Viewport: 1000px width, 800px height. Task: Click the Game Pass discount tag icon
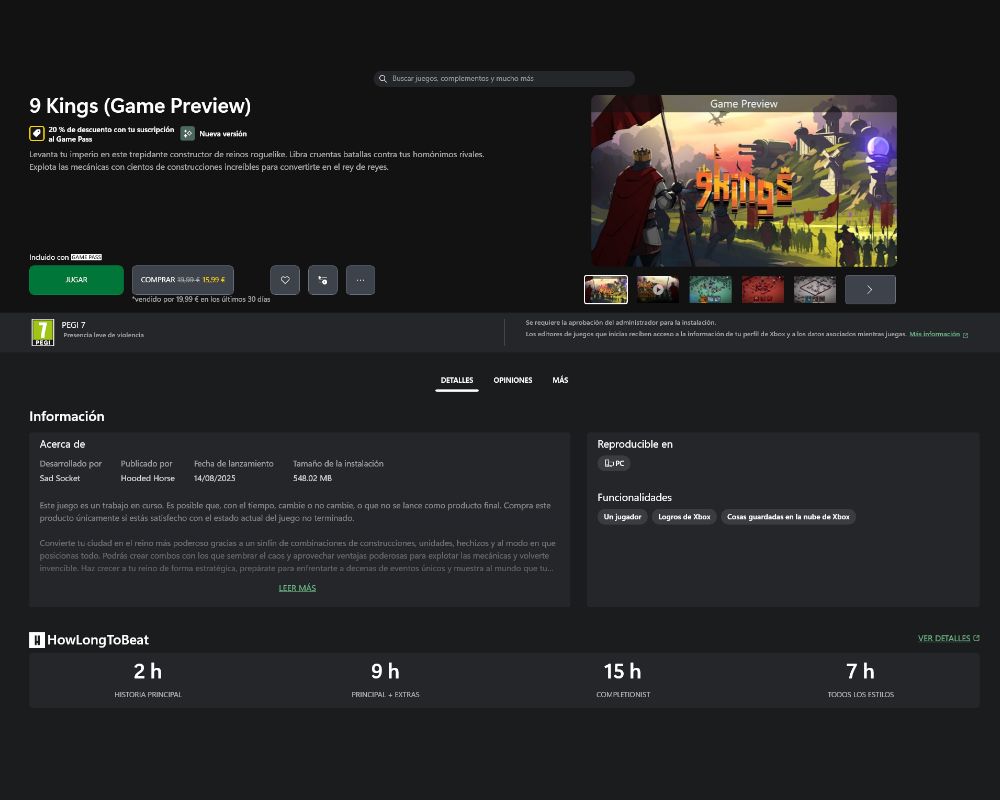point(36,133)
